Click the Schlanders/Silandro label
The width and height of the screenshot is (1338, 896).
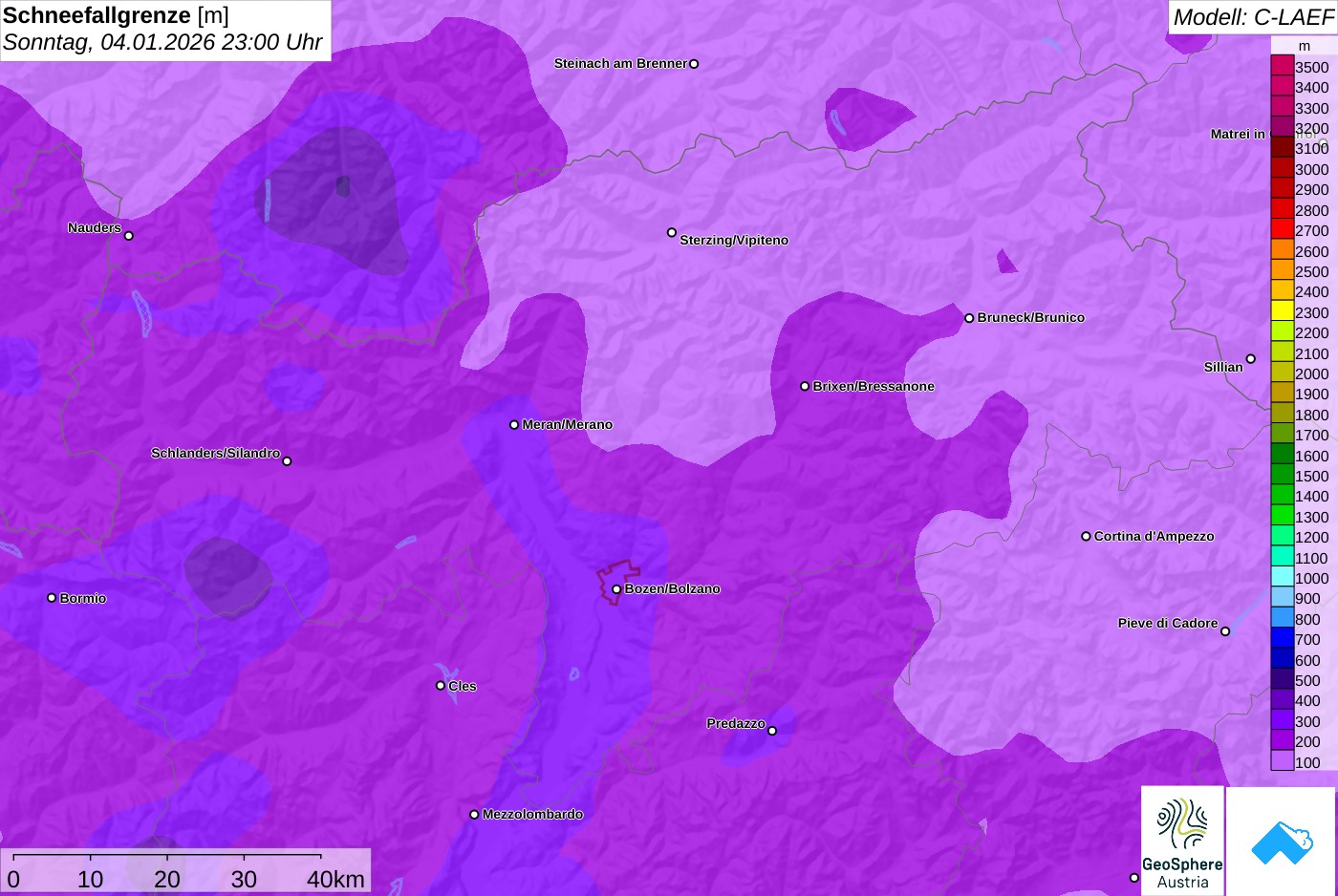click(215, 453)
